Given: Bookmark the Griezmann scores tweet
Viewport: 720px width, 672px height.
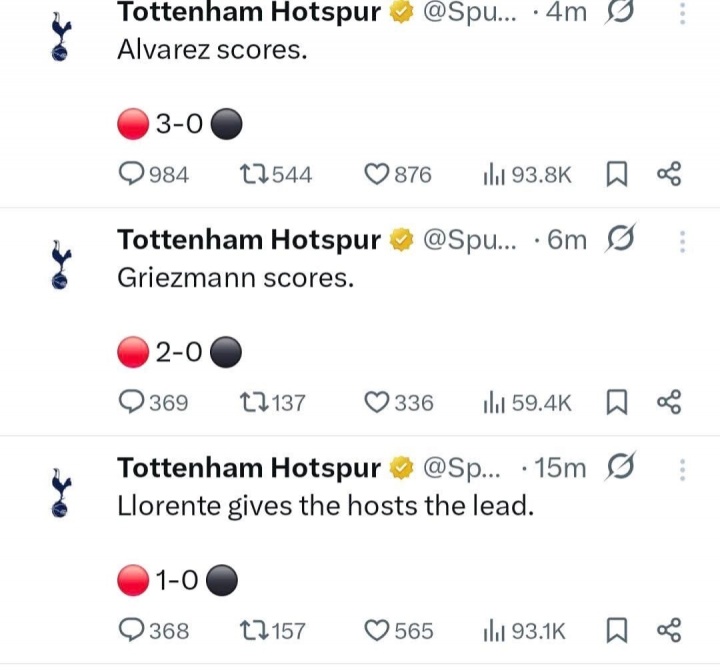Looking at the screenshot, I should click(x=617, y=402).
